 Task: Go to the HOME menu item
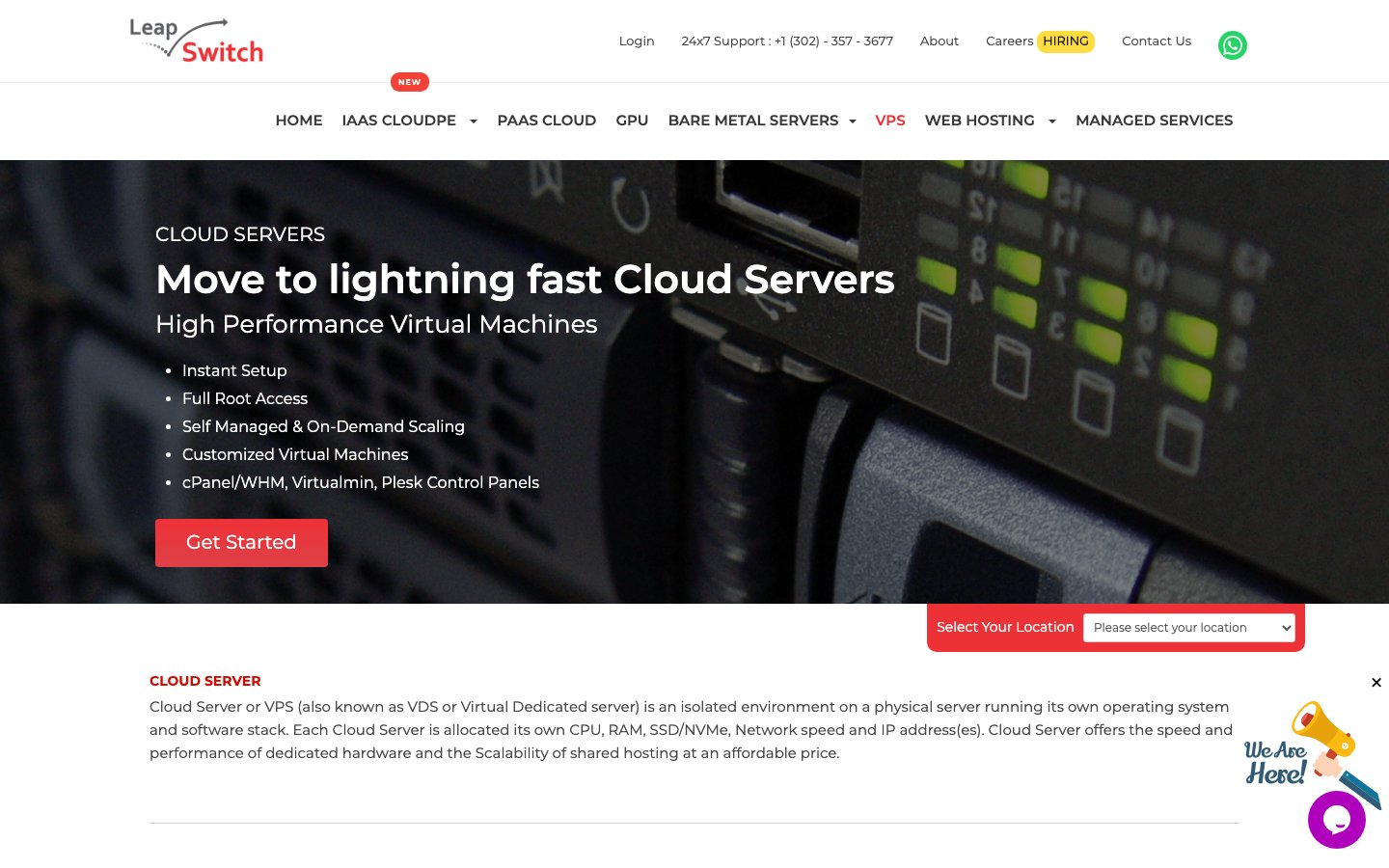[299, 121]
